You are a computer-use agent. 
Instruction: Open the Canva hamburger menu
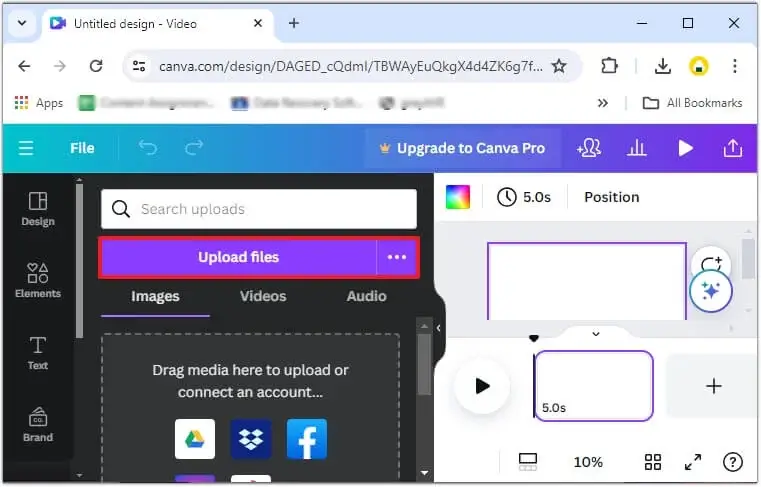(26, 148)
